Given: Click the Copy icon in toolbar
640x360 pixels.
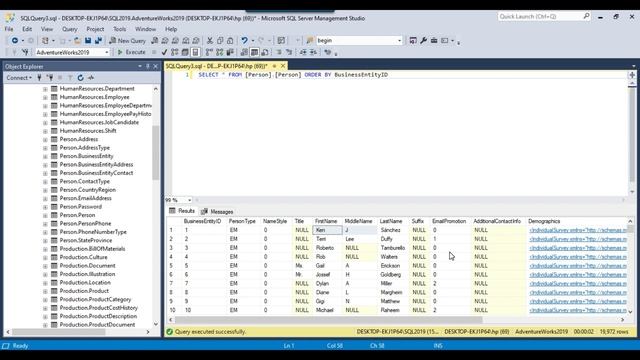Looking at the screenshot, I should (x=220, y=40).
